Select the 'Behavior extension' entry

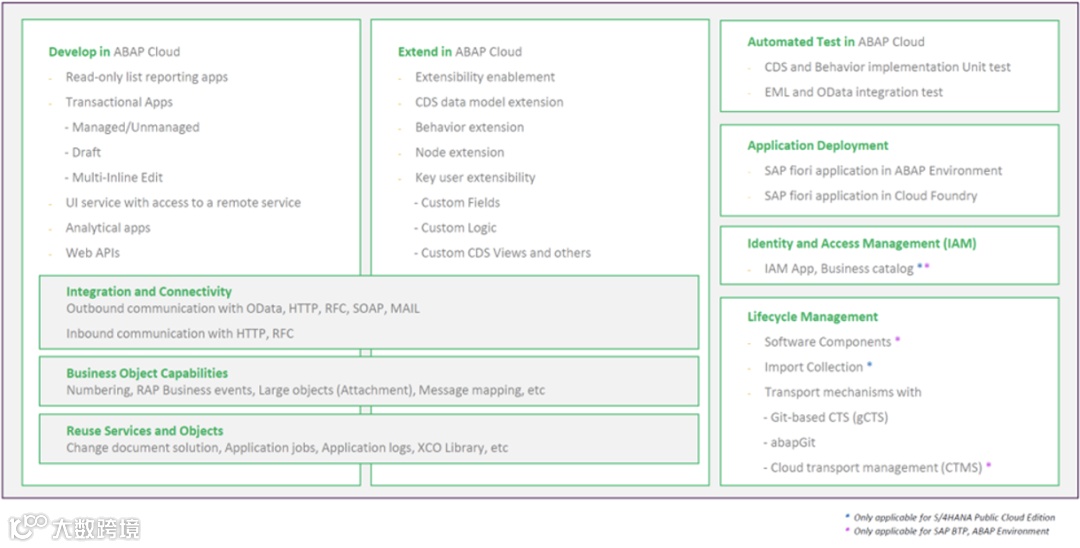point(469,127)
